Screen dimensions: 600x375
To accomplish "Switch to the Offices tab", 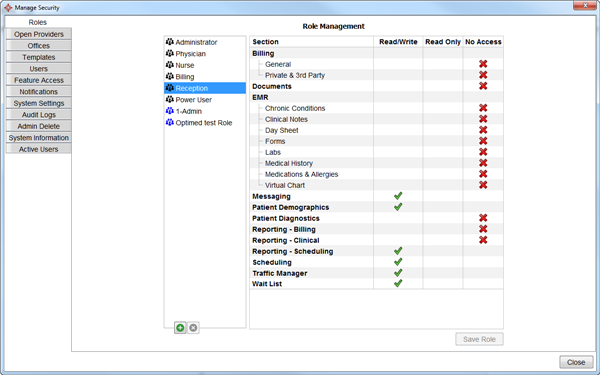I will [39, 46].
